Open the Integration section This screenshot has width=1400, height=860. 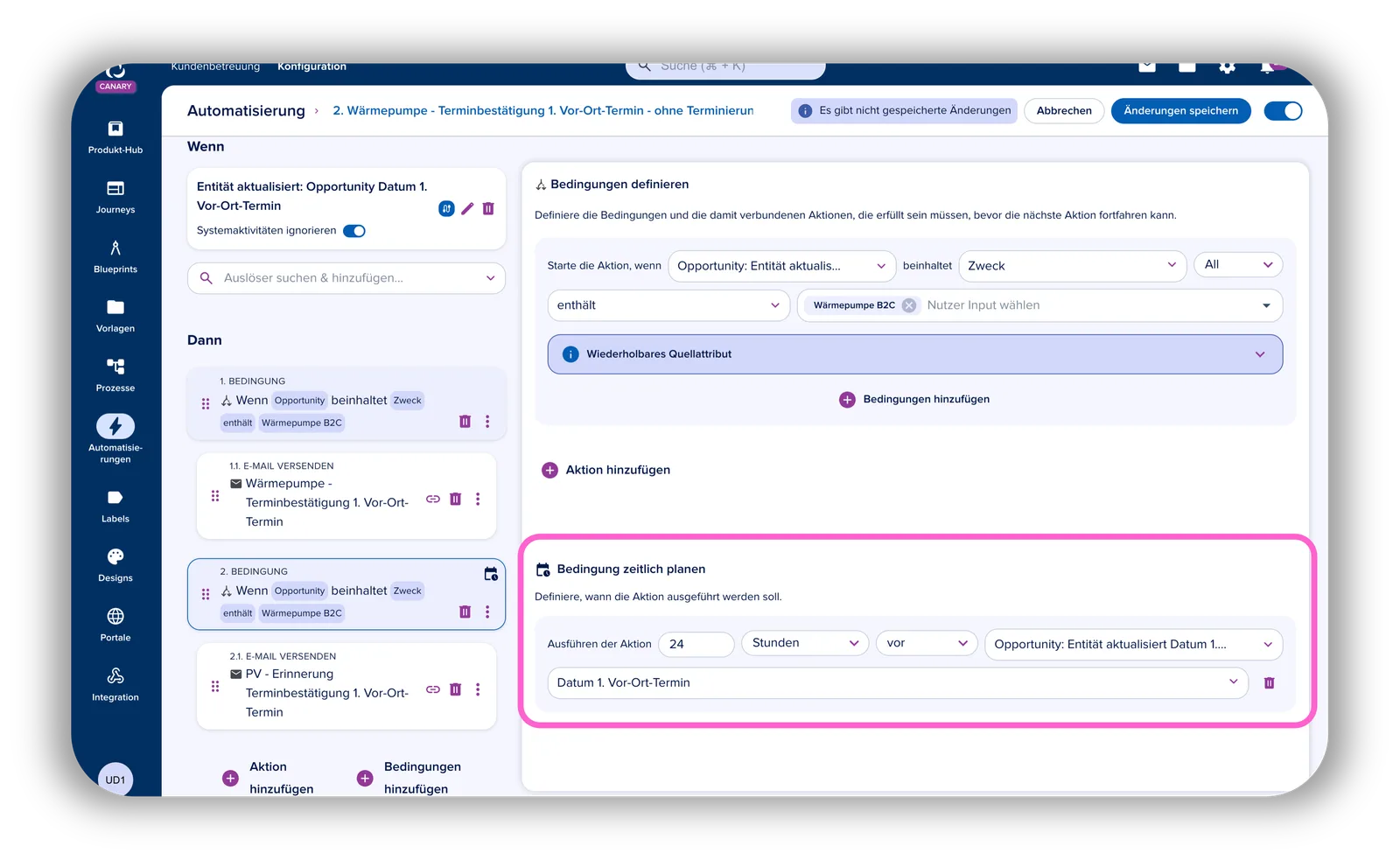(115, 684)
